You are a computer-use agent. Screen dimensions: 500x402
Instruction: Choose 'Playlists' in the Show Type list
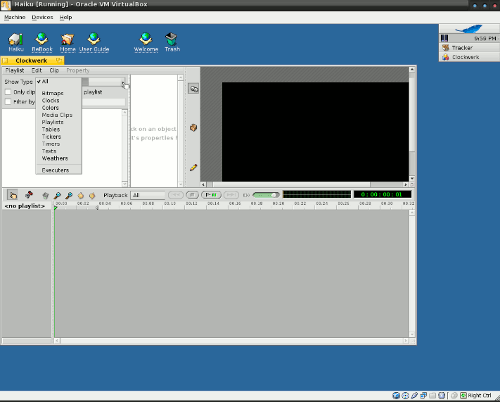pyautogui.click(x=58, y=122)
